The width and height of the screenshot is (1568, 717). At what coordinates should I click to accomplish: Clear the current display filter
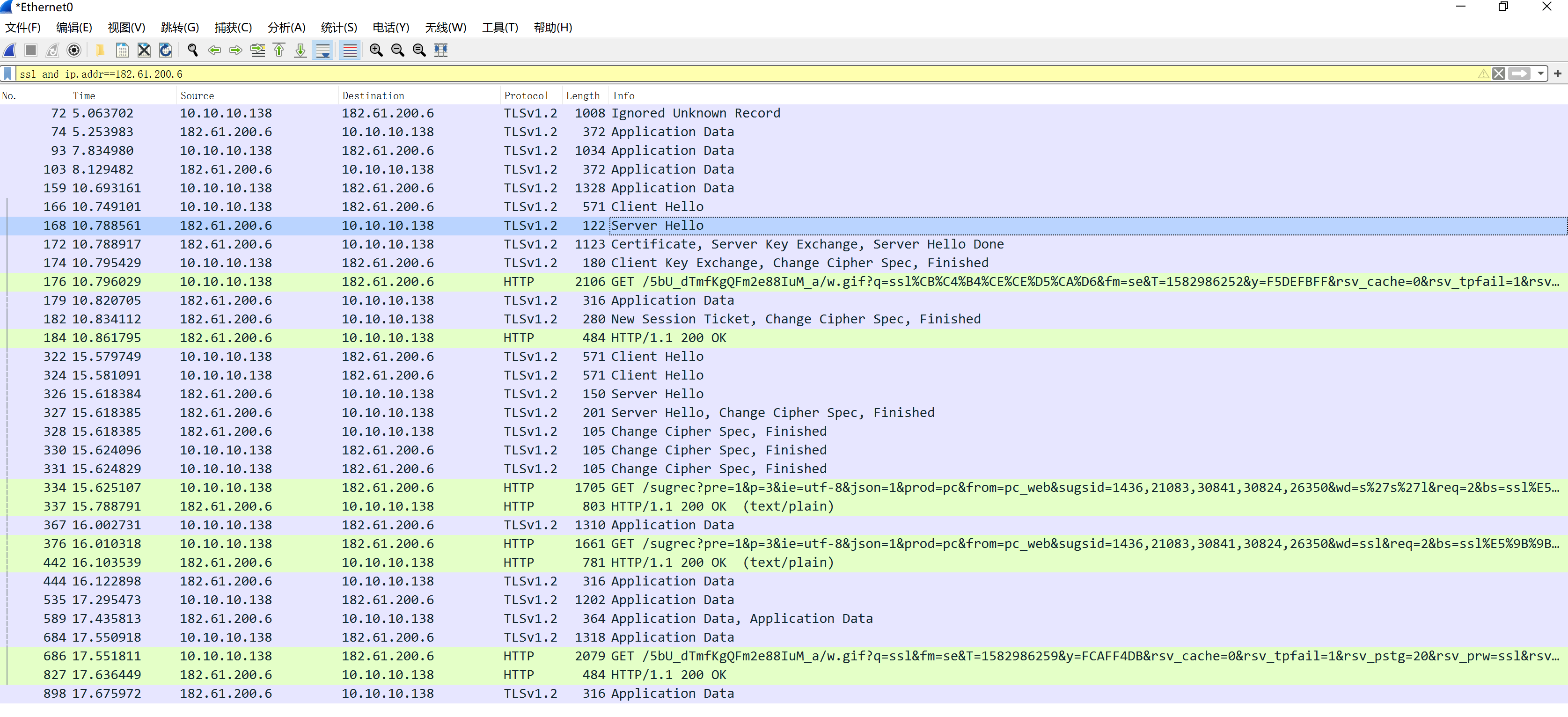click(1499, 73)
